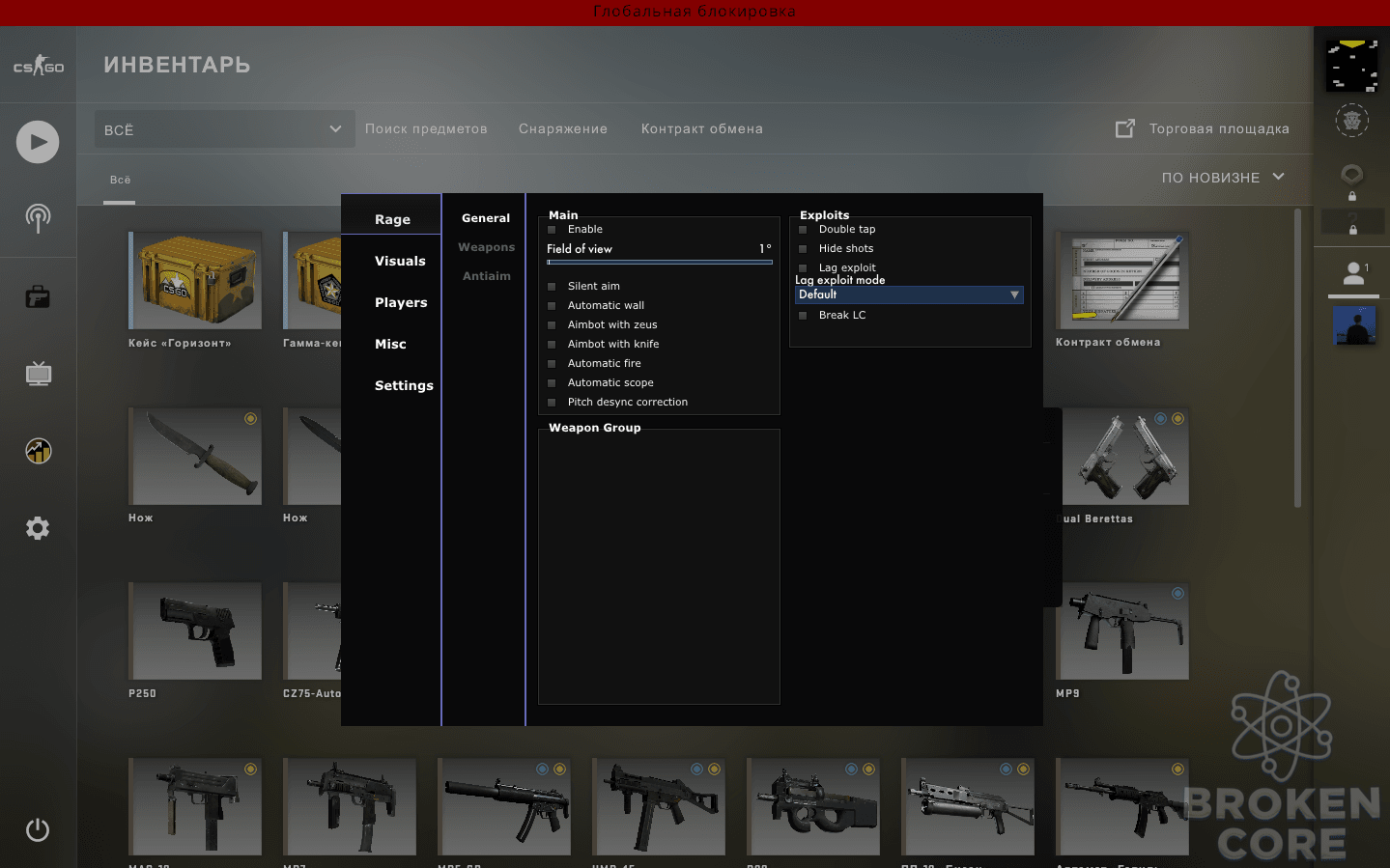Click the CS:GO logo icon

pyautogui.click(x=39, y=66)
